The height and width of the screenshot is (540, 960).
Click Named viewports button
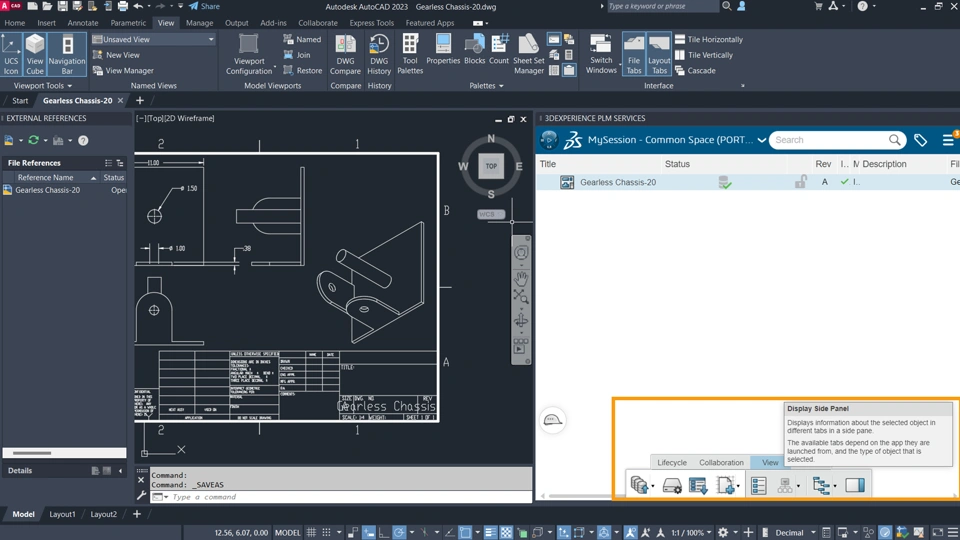(302, 39)
